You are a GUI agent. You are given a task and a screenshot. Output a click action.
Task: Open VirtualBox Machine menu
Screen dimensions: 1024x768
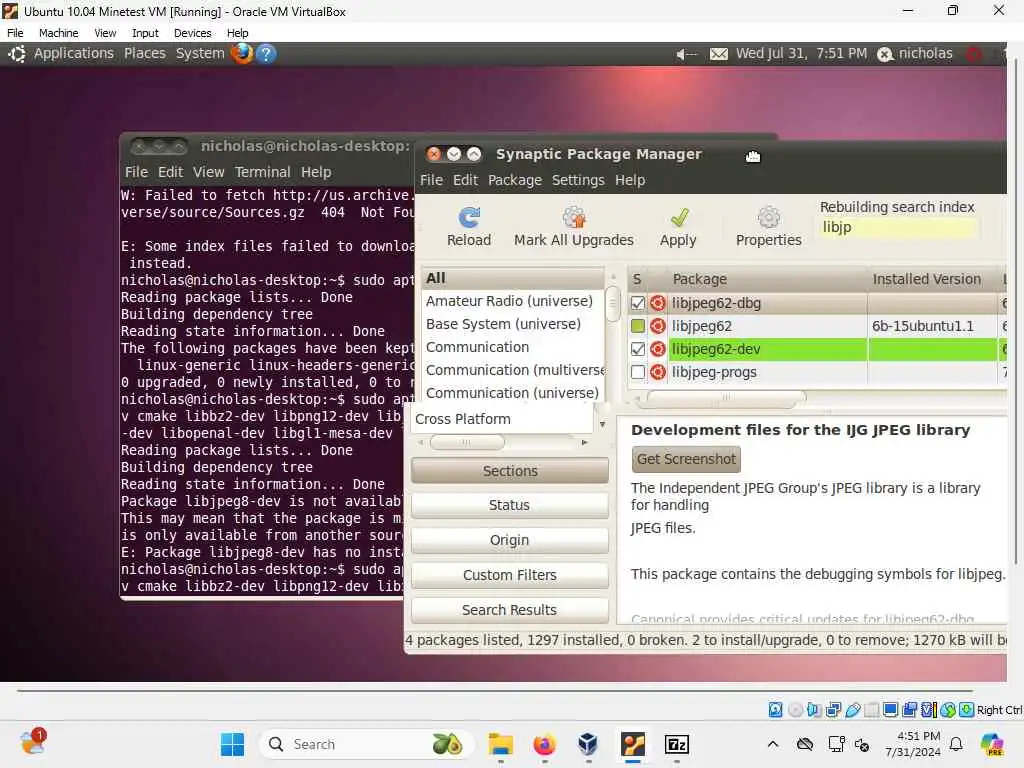coord(58,33)
